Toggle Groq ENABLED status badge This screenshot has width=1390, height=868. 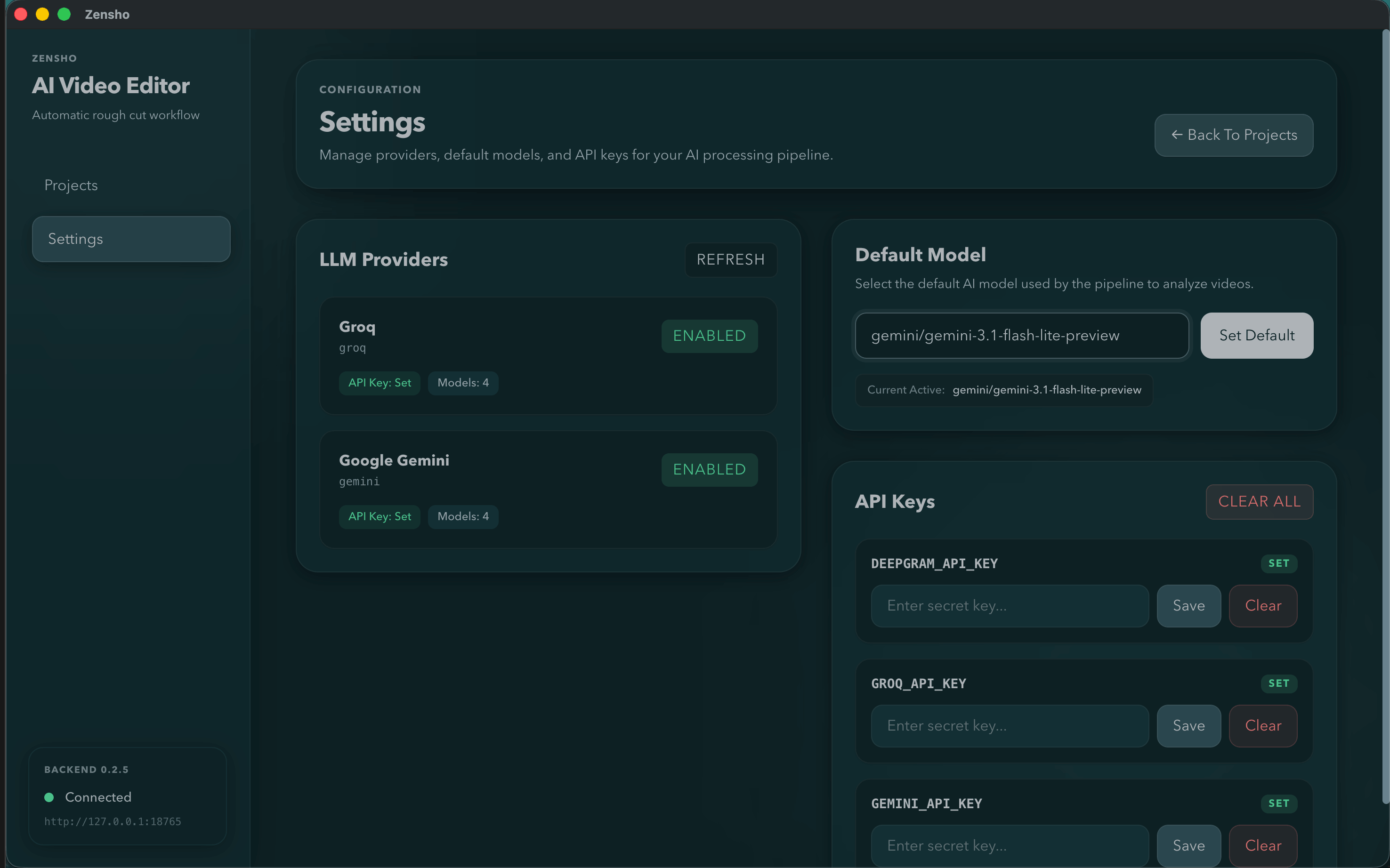click(x=709, y=336)
